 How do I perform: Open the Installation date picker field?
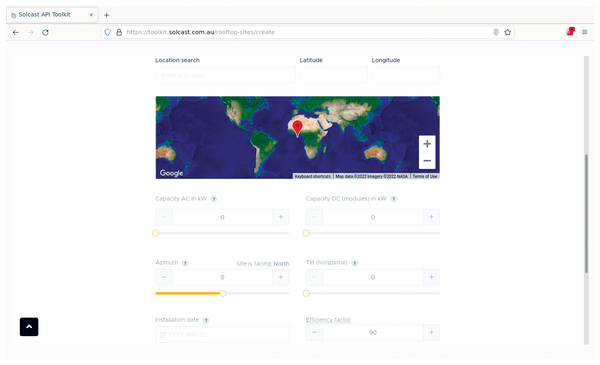[222, 334]
